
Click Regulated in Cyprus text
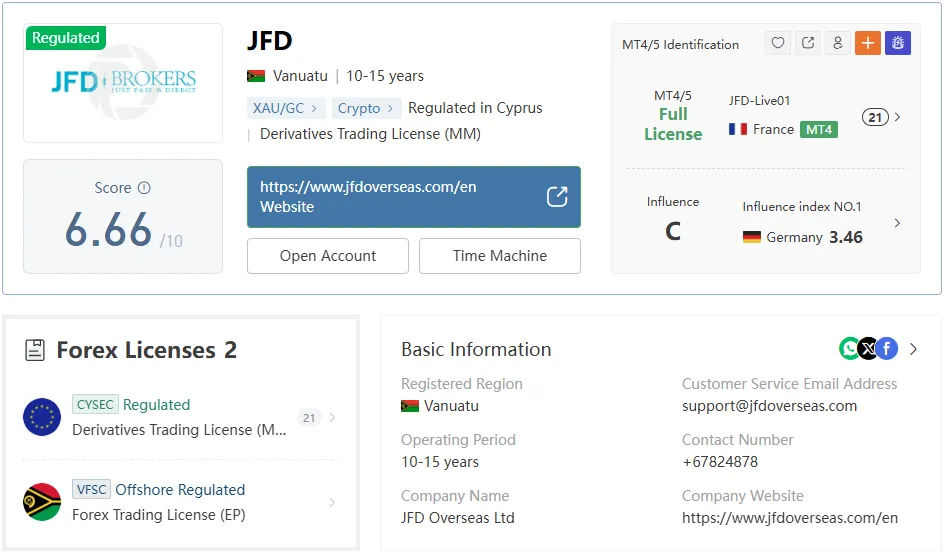475,108
